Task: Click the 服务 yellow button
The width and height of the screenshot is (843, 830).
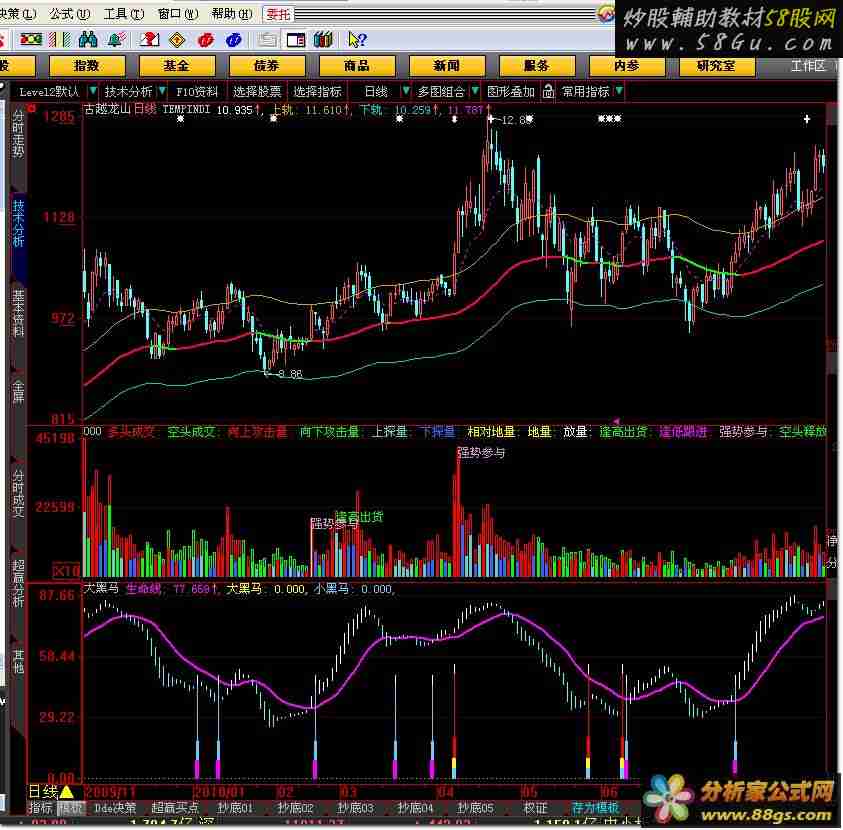Action: 537,66
